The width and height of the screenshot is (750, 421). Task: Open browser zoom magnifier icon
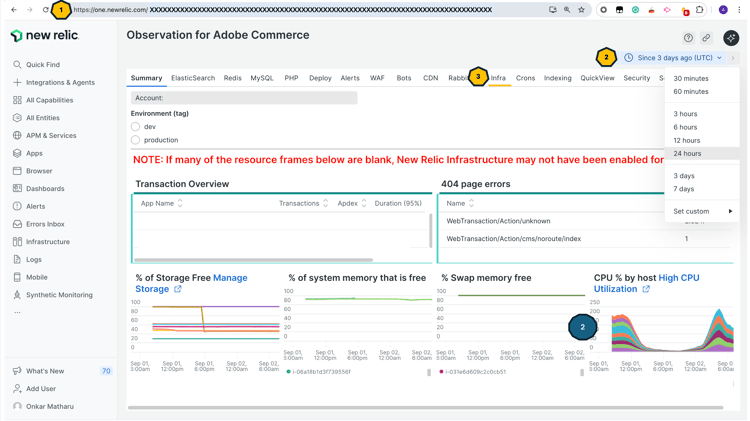point(567,10)
